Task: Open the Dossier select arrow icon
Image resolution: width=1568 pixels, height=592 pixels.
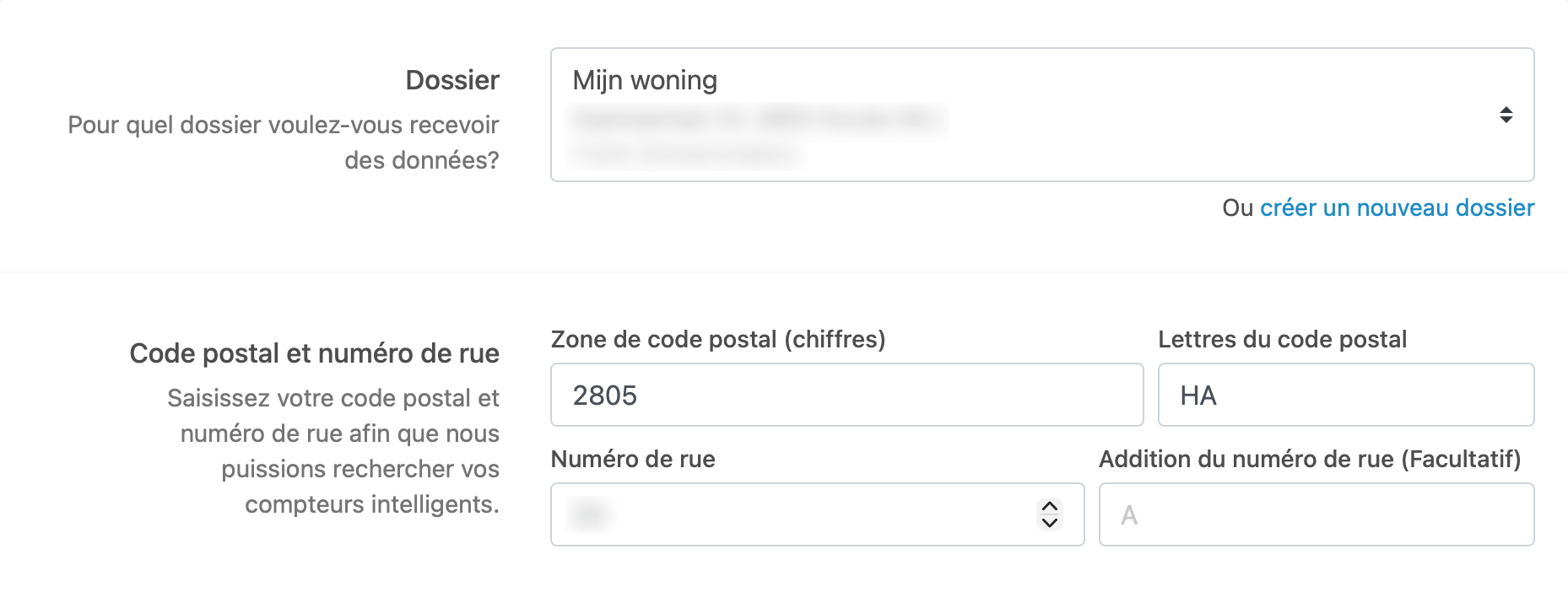Action: tap(1506, 115)
